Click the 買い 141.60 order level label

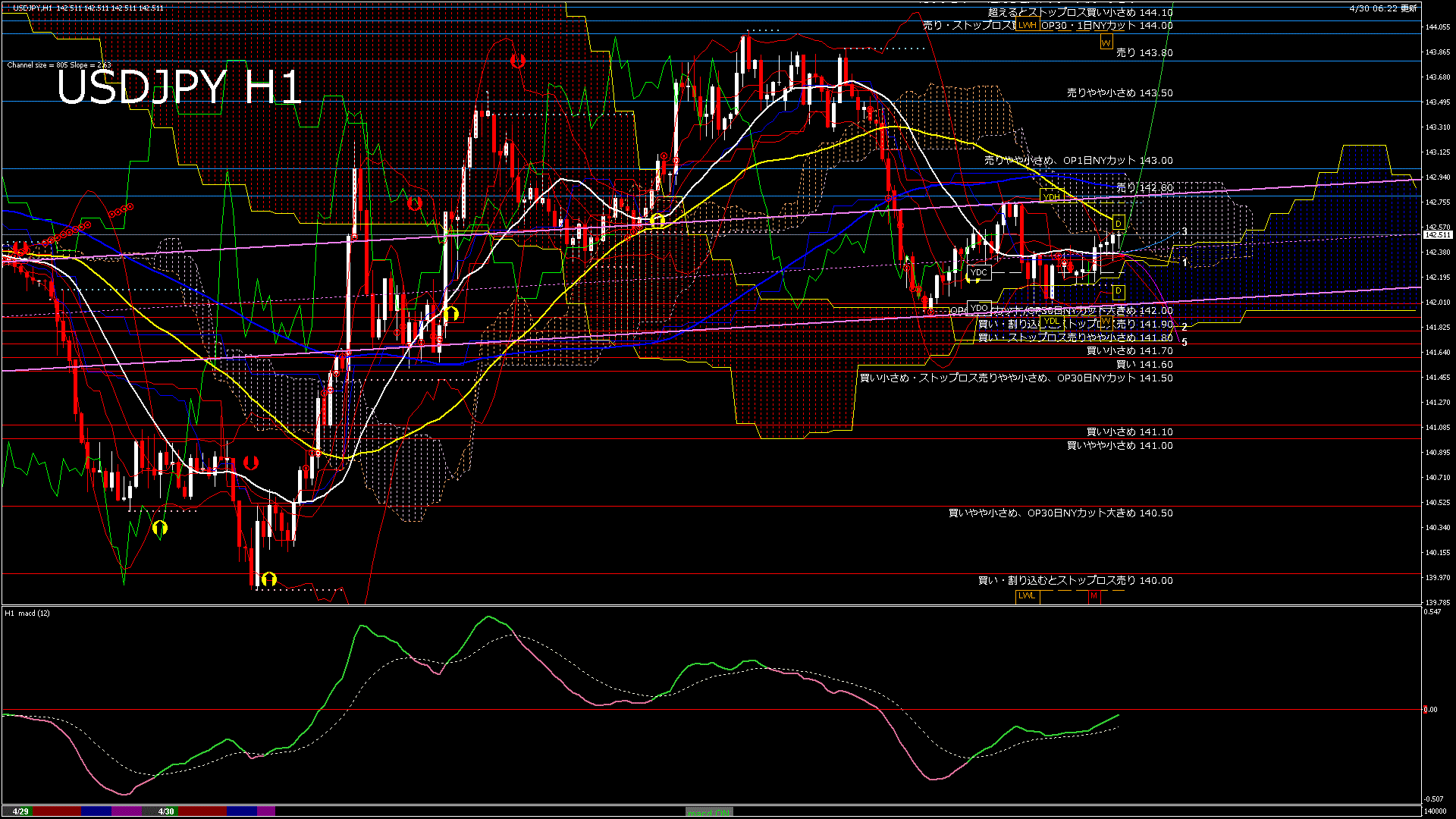pos(1144,365)
